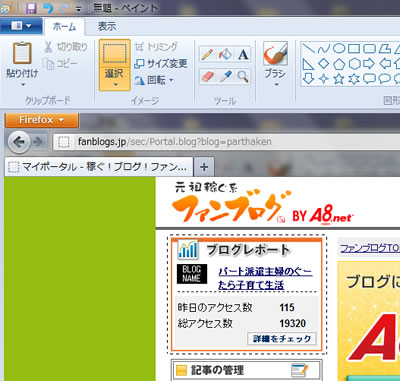Click the Save icon in Paint title bar
The height and width of the screenshot is (381, 400).
[31, 8]
